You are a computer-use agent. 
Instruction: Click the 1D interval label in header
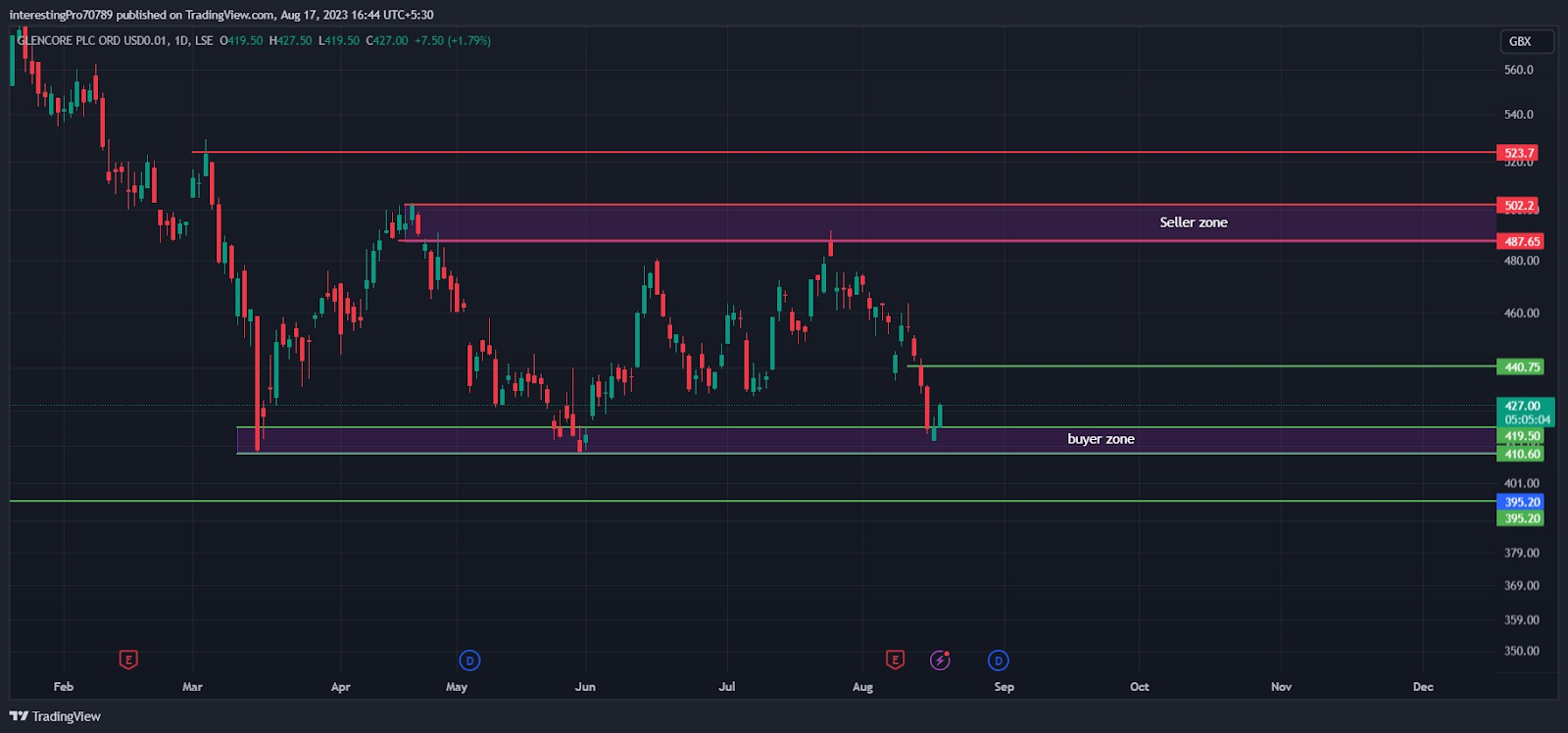coord(181,41)
